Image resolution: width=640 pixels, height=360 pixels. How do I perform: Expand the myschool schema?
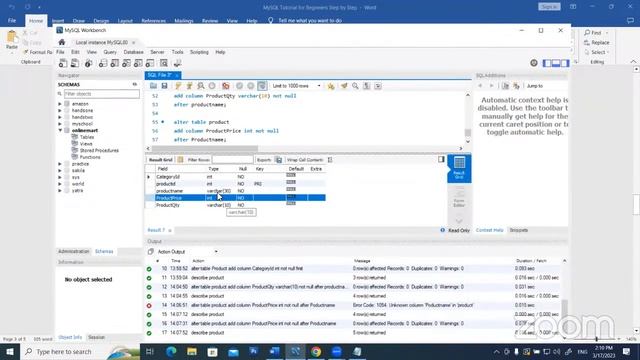60,124
